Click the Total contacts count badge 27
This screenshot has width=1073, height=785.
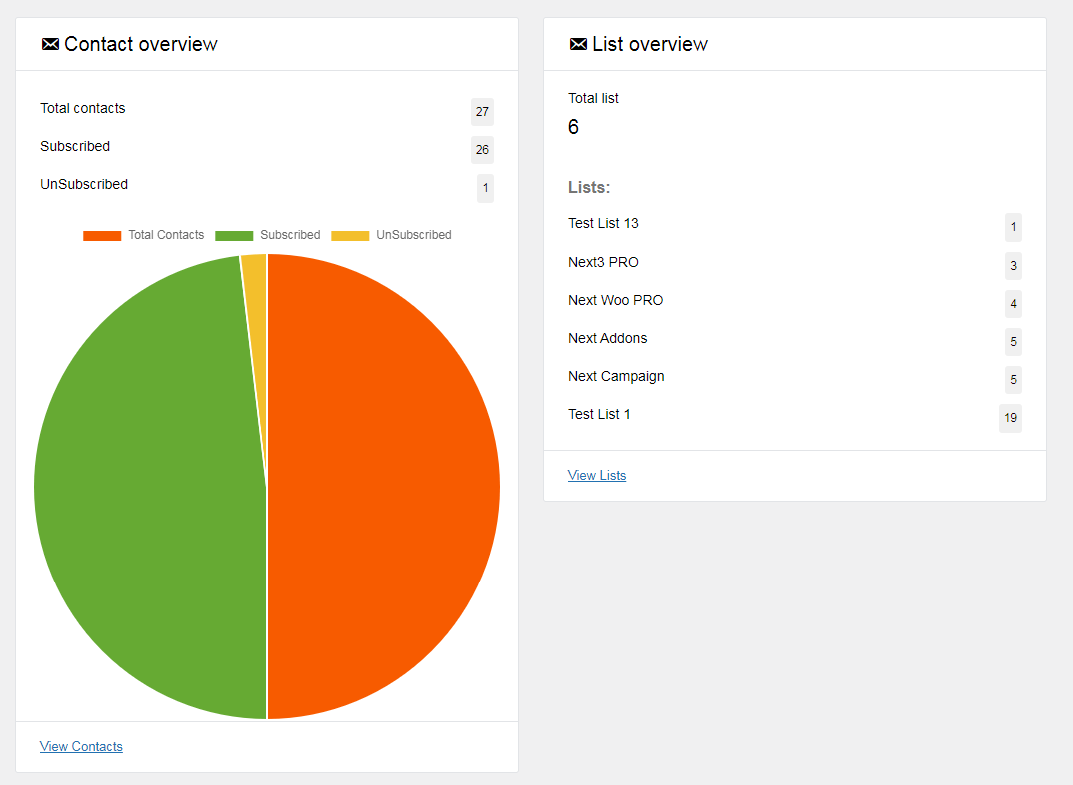click(x=482, y=112)
